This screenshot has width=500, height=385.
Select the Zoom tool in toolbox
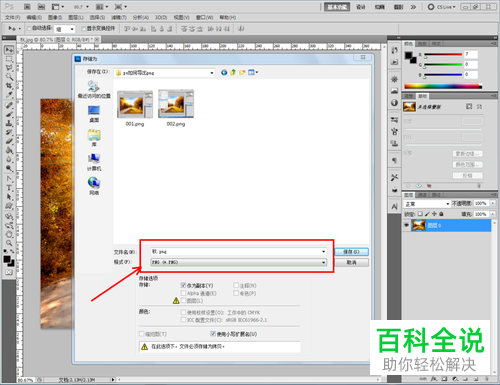9,243
